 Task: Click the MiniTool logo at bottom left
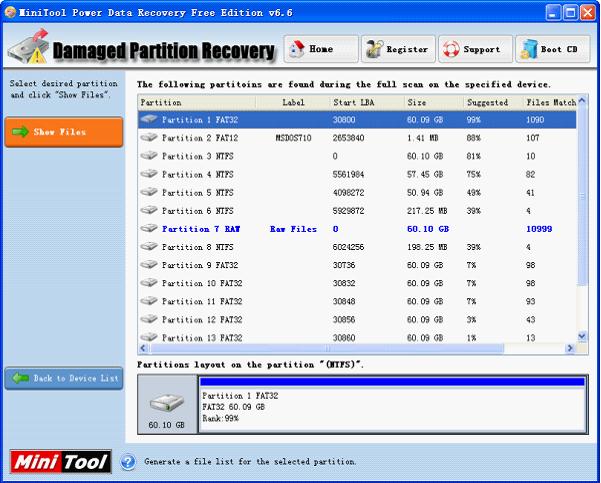pyautogui.click(x=61, y=462)
